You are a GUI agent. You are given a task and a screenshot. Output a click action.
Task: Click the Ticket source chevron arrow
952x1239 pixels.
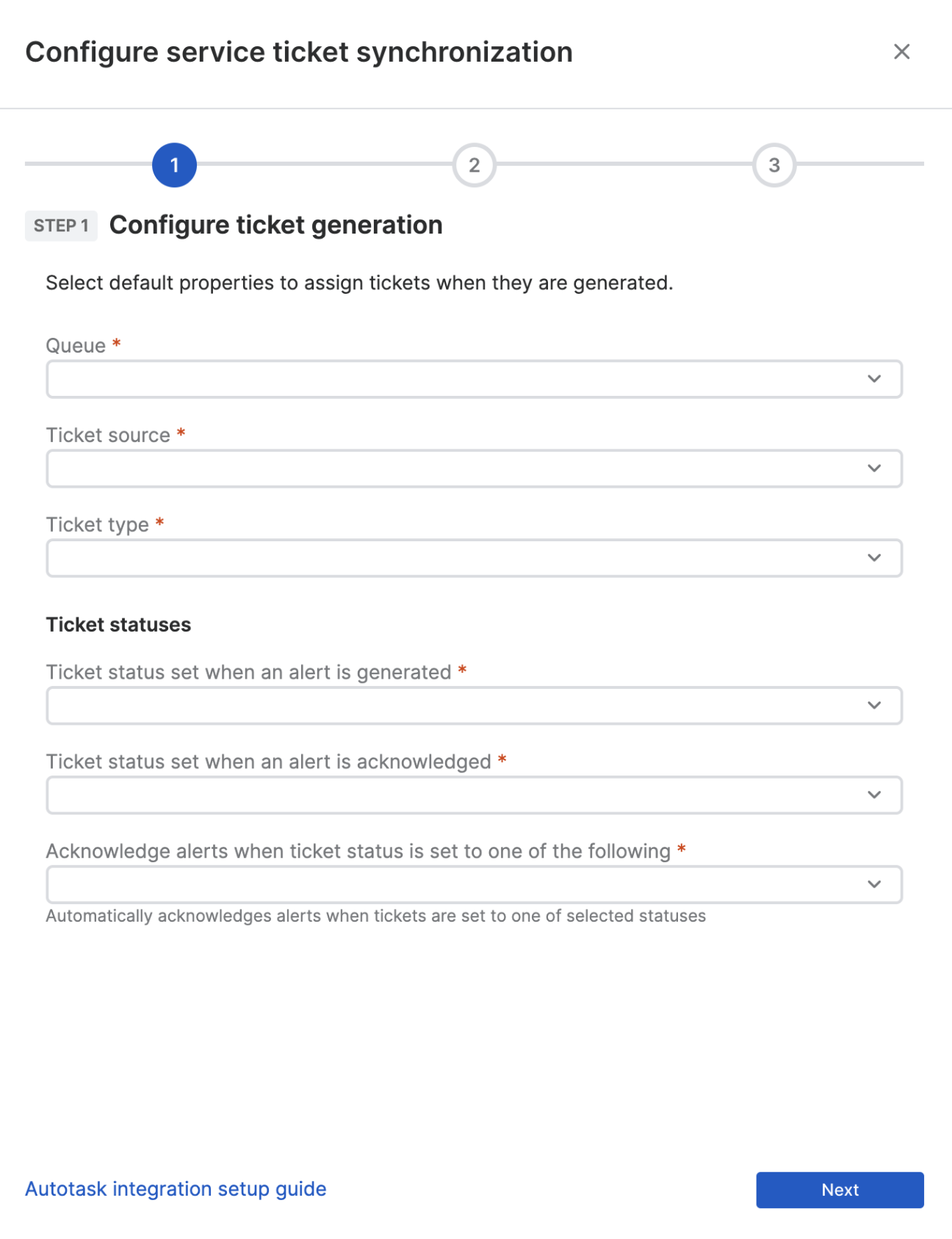pyautogui.click(x=873, y=469)
